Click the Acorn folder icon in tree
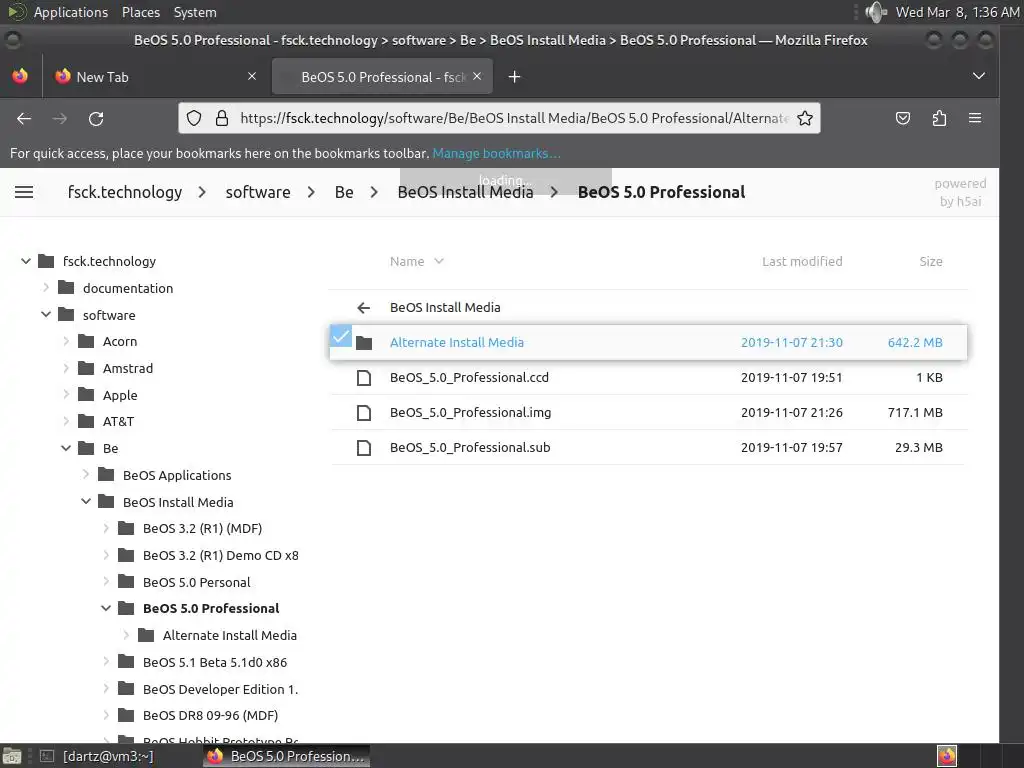1024x768 pixels. pyautogui.click(x=86, y=342)
